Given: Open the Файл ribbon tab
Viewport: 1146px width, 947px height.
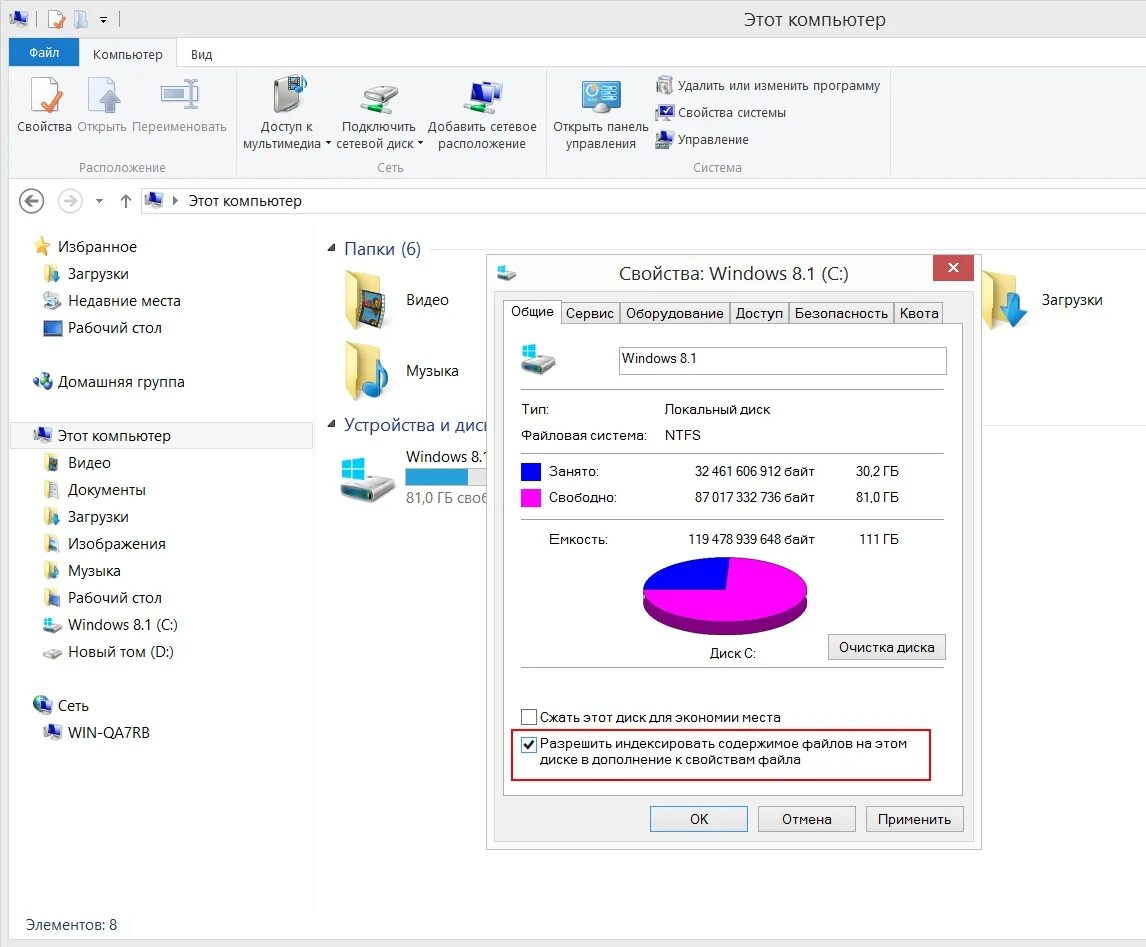Looking at the screenshot, I should tap(44, 53).
